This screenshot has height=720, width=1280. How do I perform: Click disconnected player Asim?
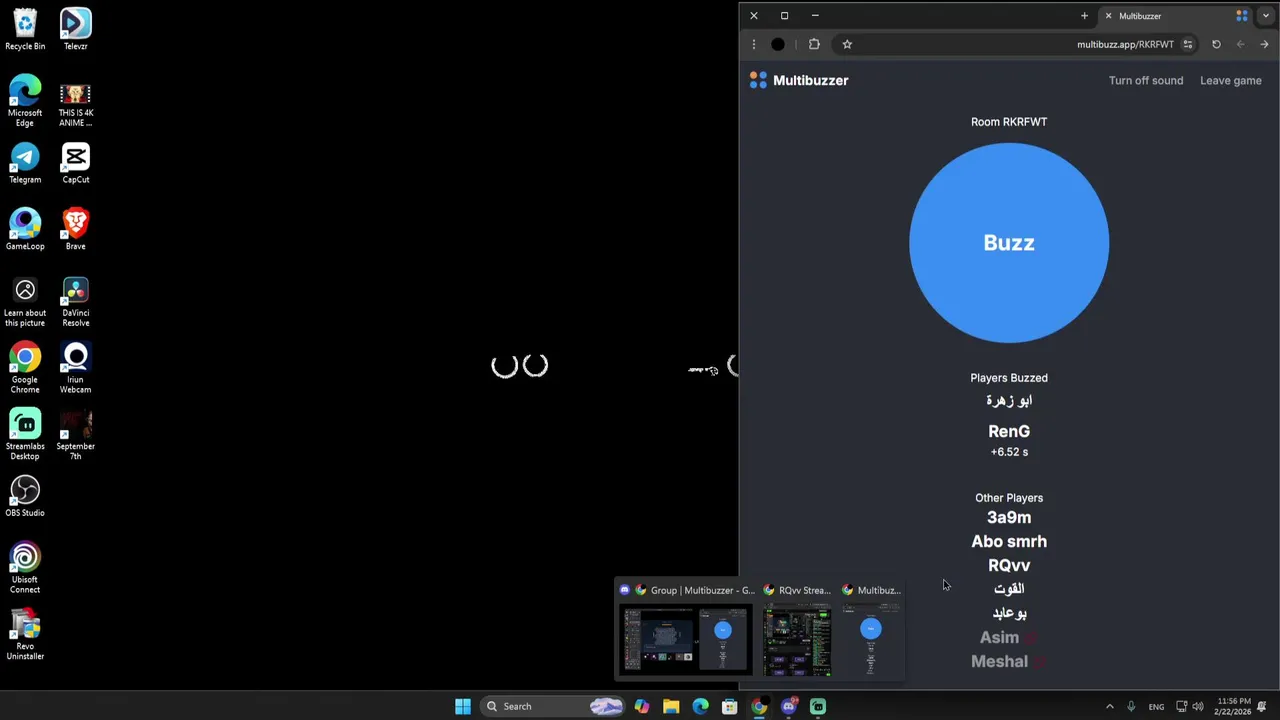click(1000, 637)
